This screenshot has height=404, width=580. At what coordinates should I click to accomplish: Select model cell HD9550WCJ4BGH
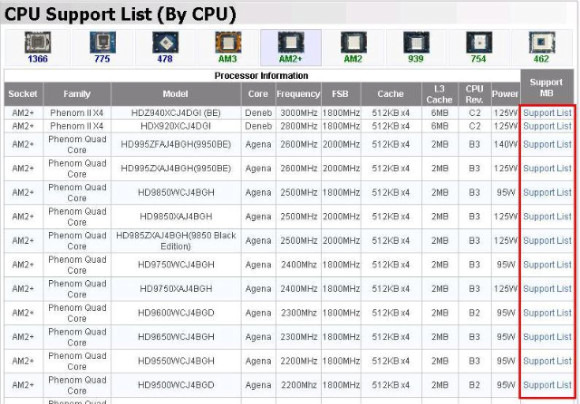pos(176,361)
